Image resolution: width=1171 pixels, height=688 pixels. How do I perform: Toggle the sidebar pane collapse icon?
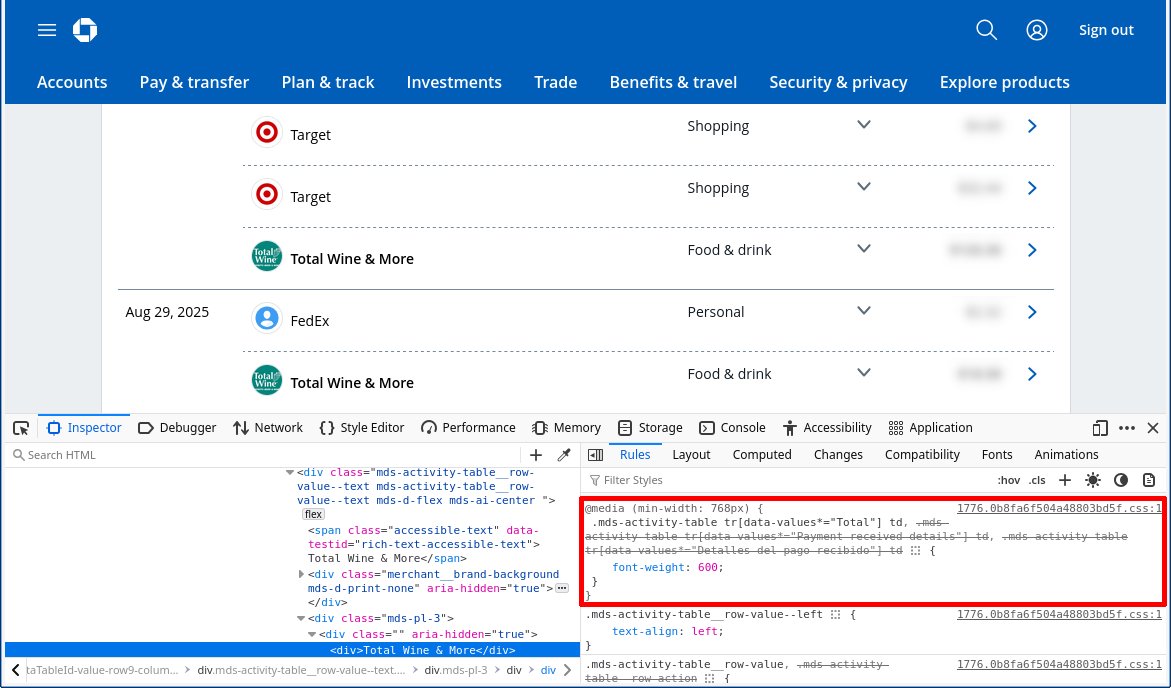[x=595, y=455]
